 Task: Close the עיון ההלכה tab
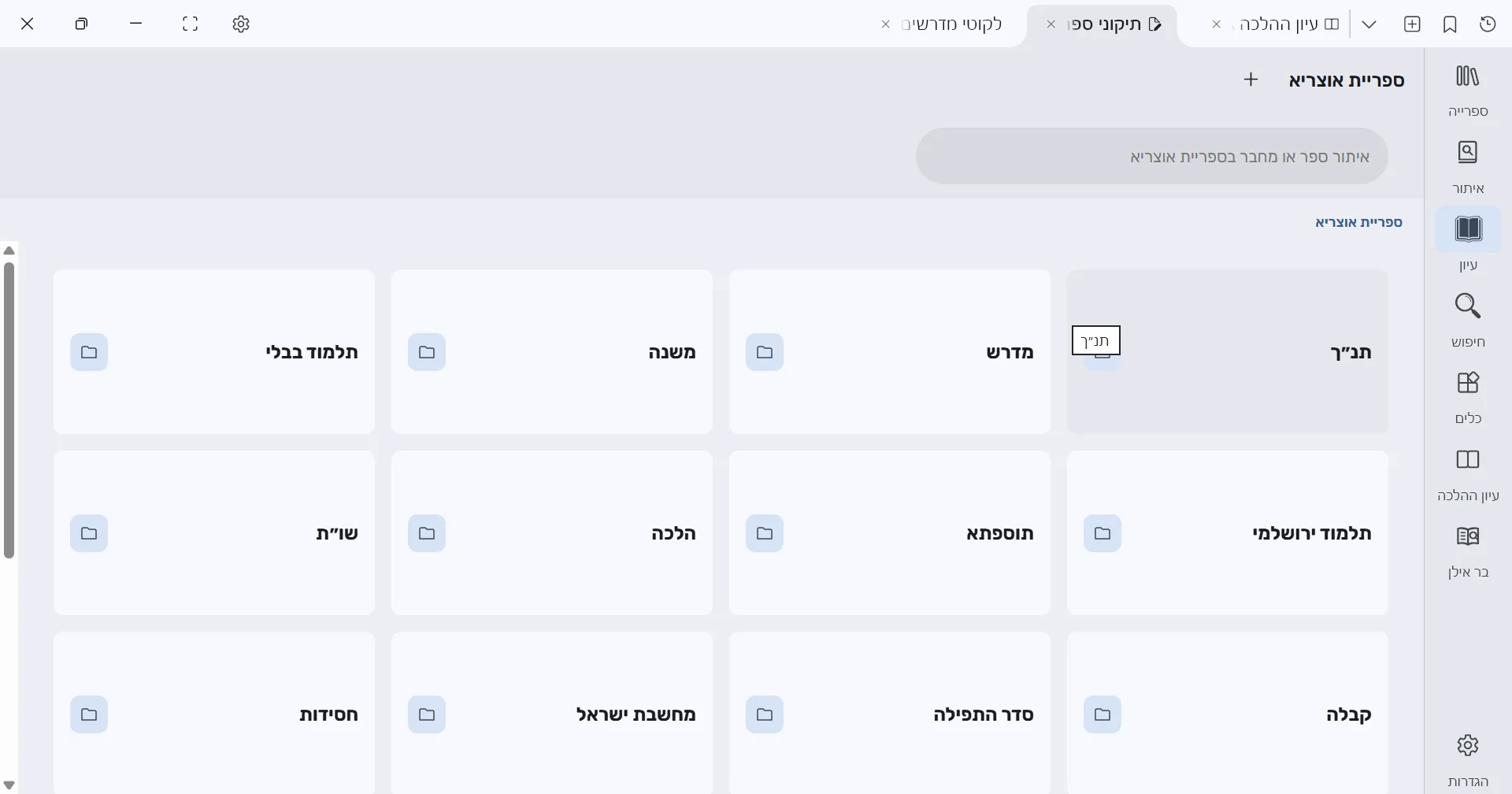coord(1217,24)
